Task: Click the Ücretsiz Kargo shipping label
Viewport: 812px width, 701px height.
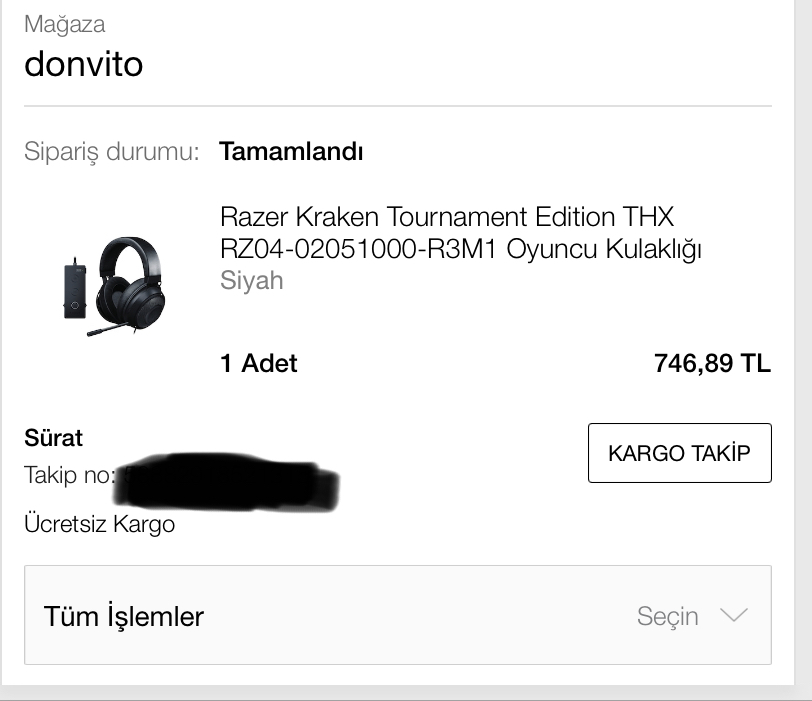Action: (99, 524)
